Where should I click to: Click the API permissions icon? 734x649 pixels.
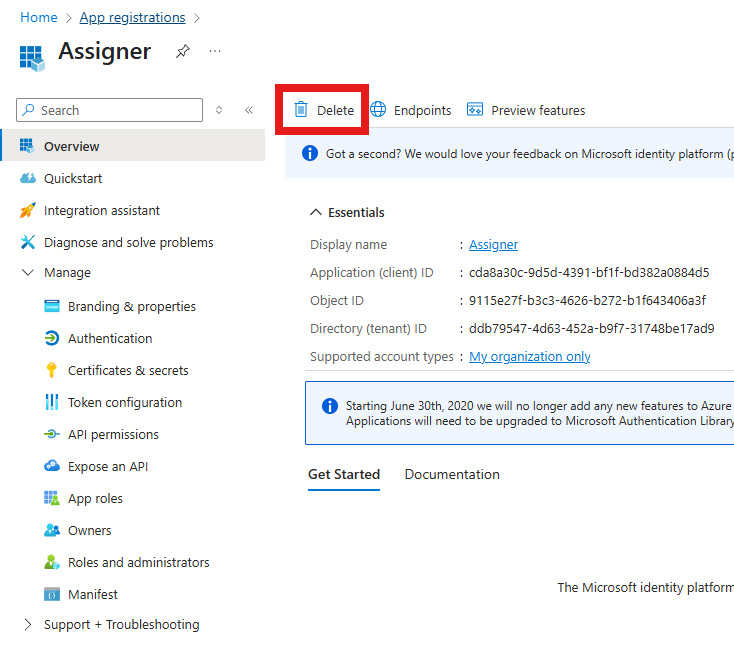pyautogui.click(x=51, y=434)
